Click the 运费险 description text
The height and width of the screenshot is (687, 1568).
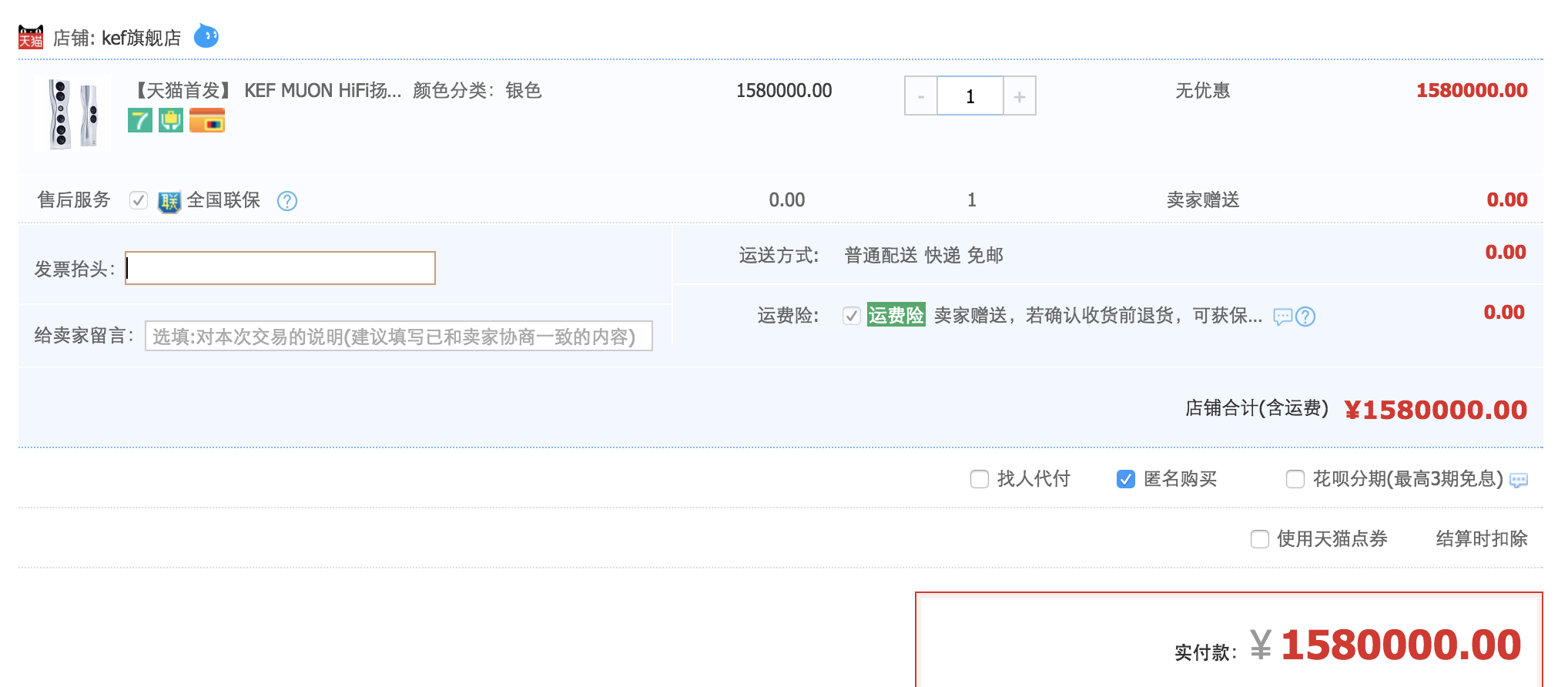point(1098,316)
